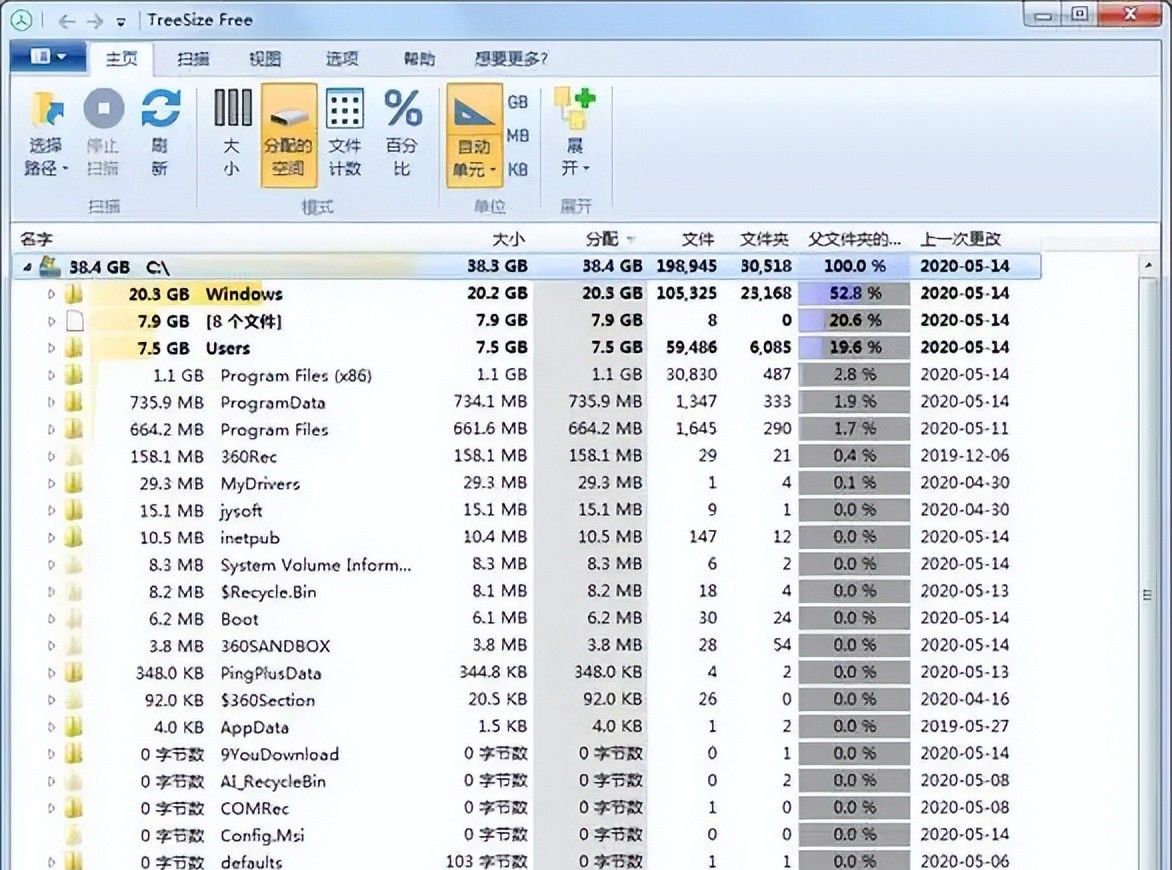Click the file icon of [8 个文件]
Screen dimensions: 1172x870
pos(74,321)
